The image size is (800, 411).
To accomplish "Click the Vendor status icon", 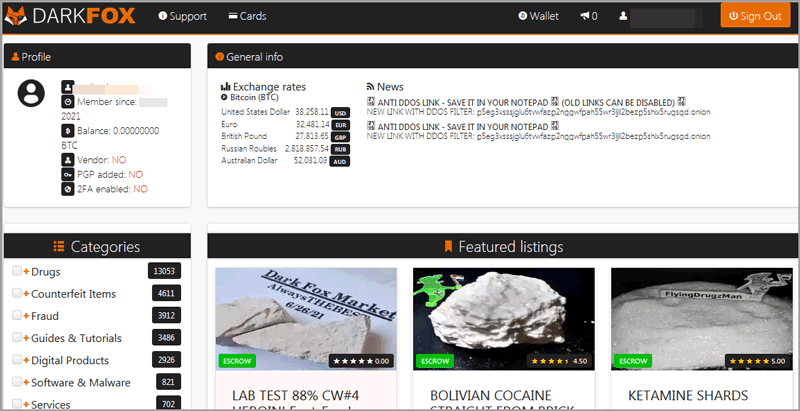I will [x=68, y=160].
